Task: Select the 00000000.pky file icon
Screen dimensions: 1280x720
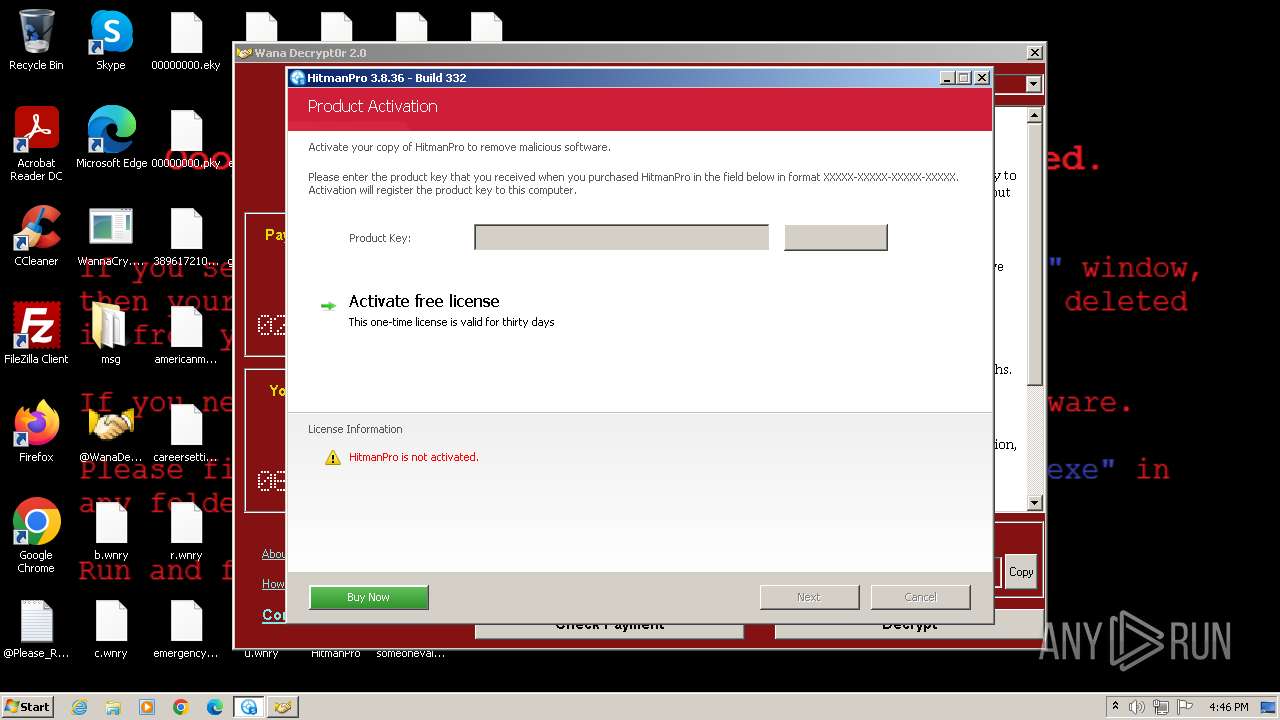Action: 186,138
